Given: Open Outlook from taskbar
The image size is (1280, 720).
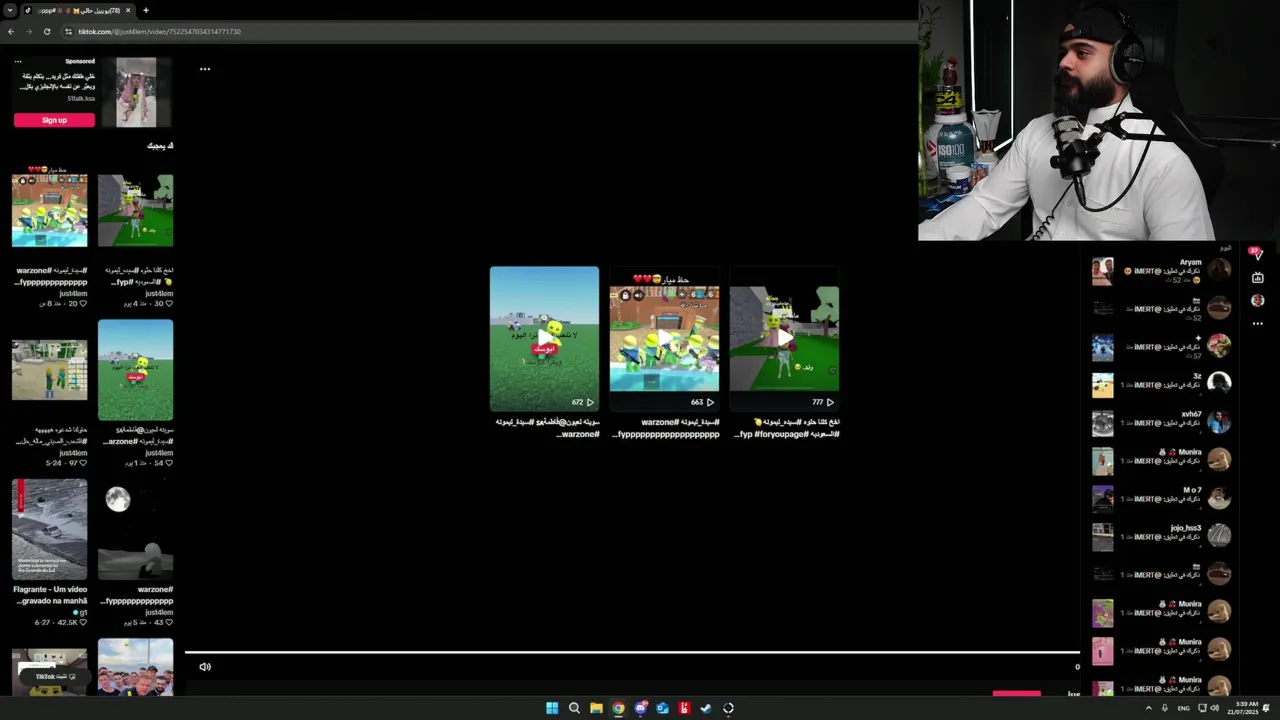Looking at the screenshot, I should coord(662,708).
